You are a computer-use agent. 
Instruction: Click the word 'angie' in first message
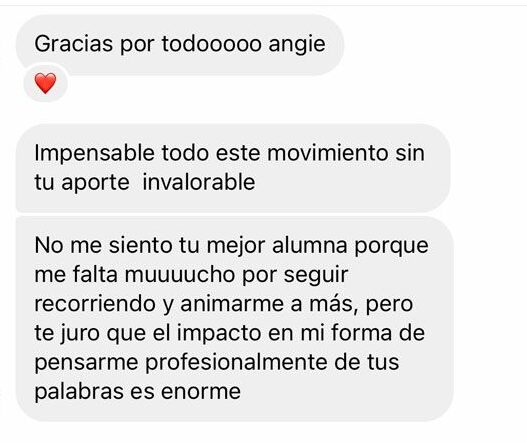pos(297,45)
